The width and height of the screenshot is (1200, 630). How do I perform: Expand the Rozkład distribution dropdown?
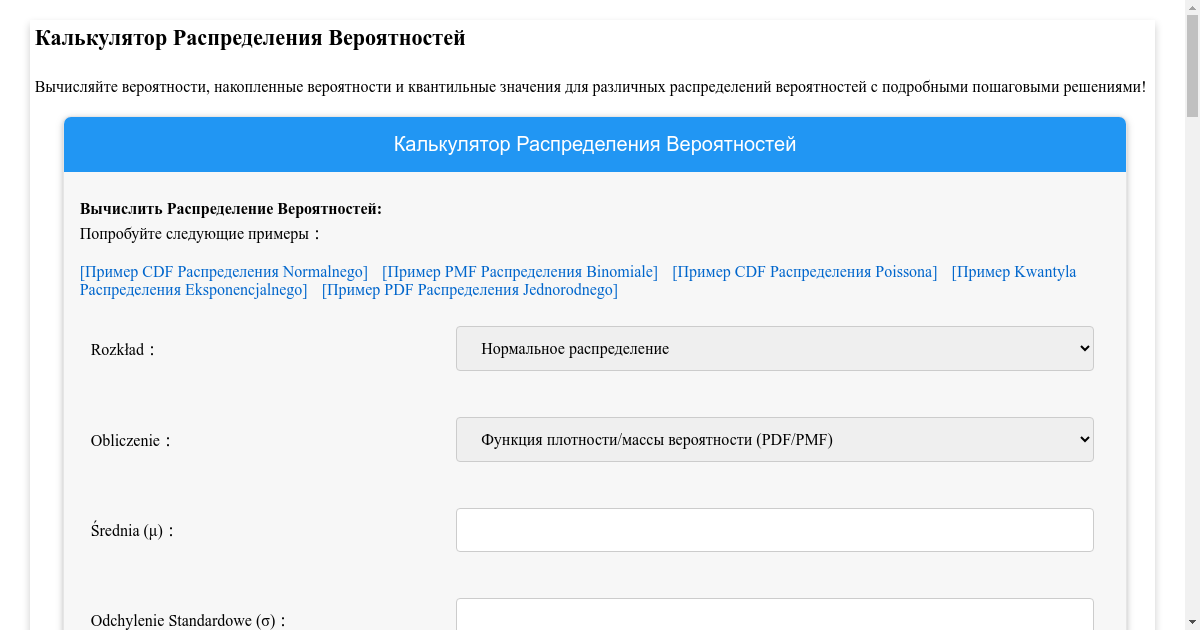pyautogui.click(x=774, y=349)
